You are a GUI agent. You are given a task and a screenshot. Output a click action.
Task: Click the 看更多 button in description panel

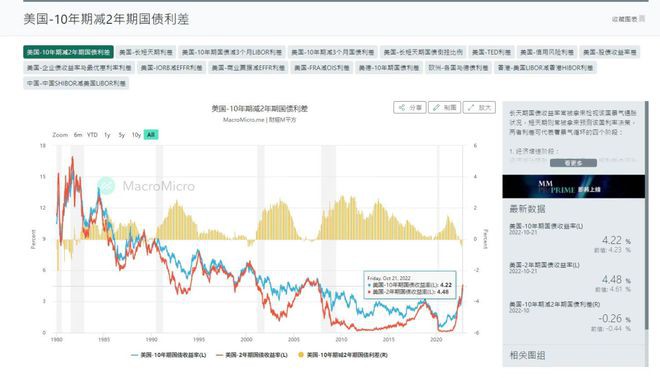[x=573, y=163]
